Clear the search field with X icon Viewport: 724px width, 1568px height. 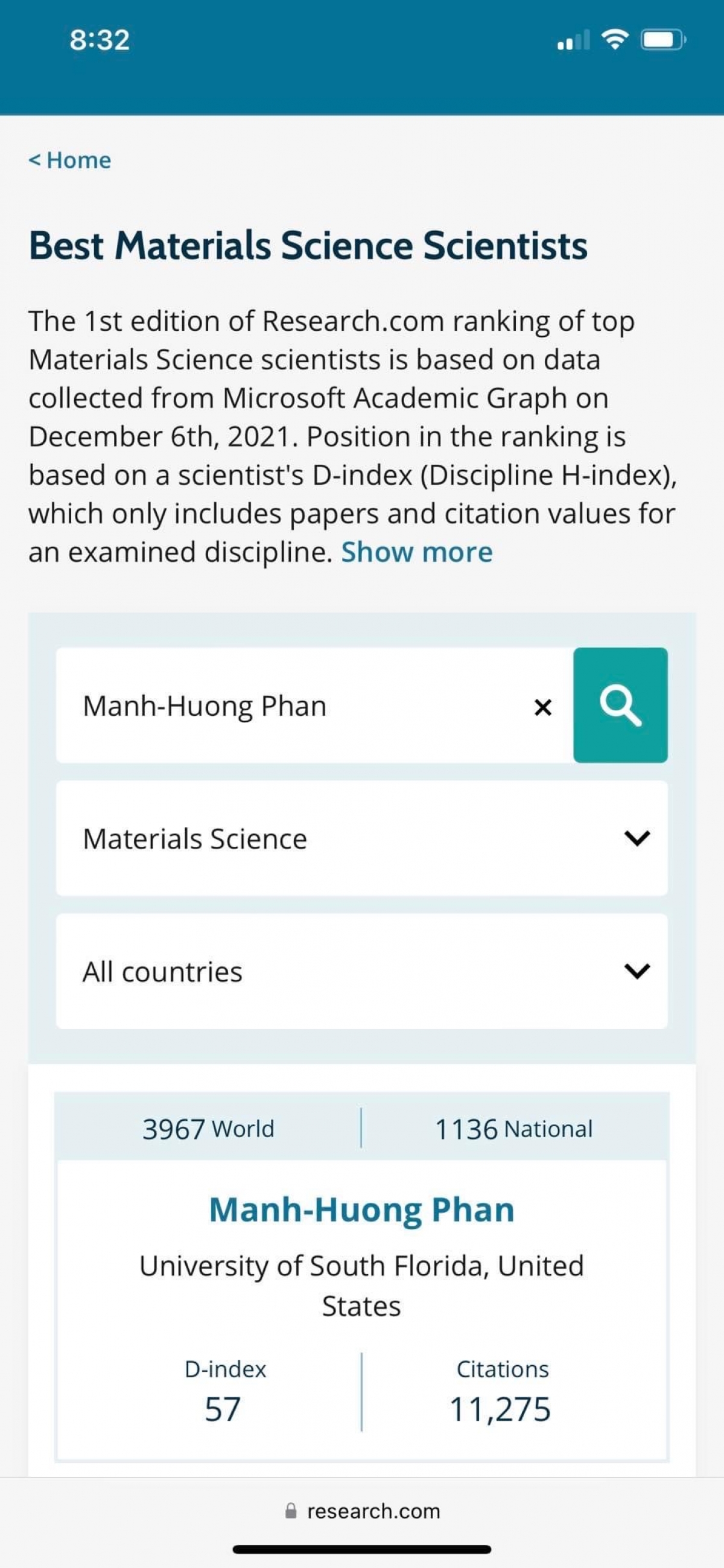(542, 707)
